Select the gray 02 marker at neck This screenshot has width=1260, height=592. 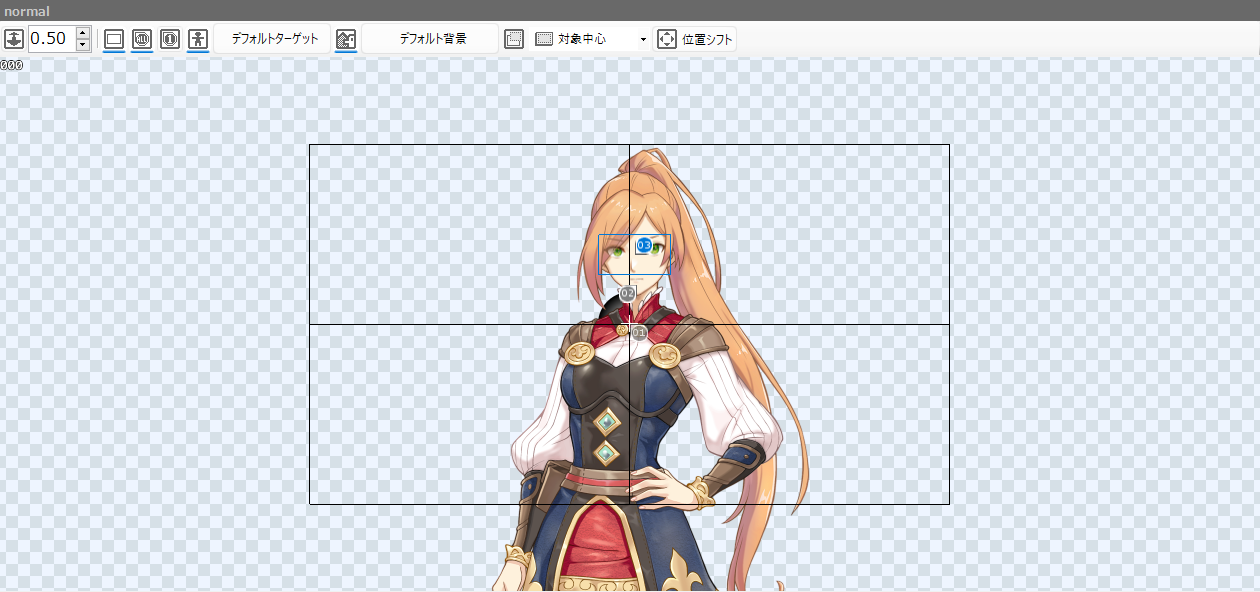coord(627,294)
